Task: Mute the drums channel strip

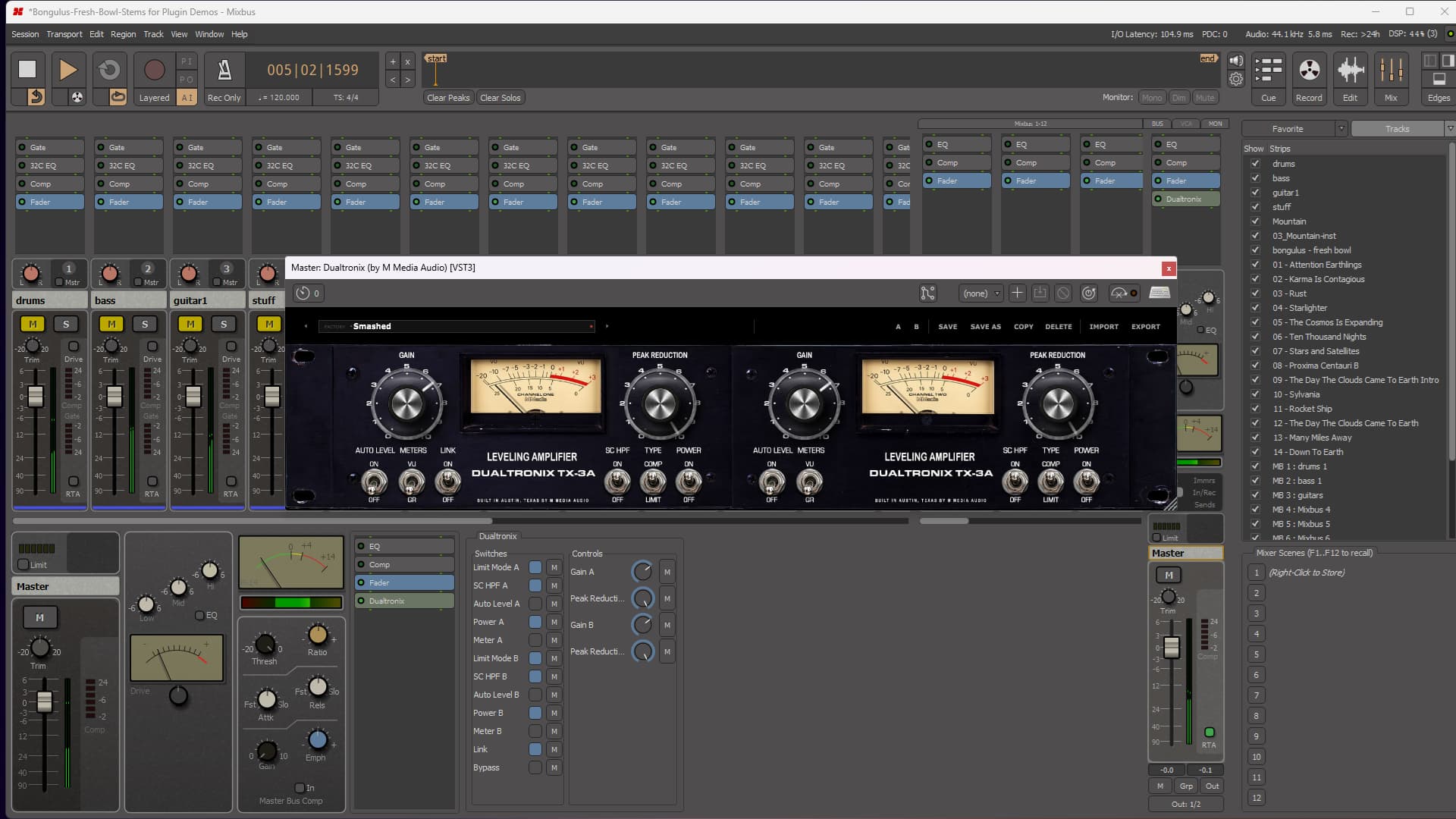Action: click(x=33, y=324)
